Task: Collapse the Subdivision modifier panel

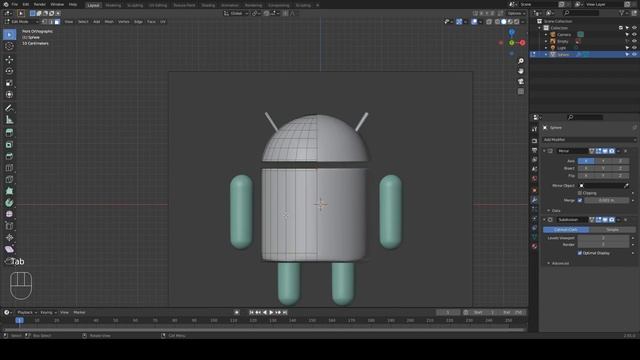Action: [544, 220]
